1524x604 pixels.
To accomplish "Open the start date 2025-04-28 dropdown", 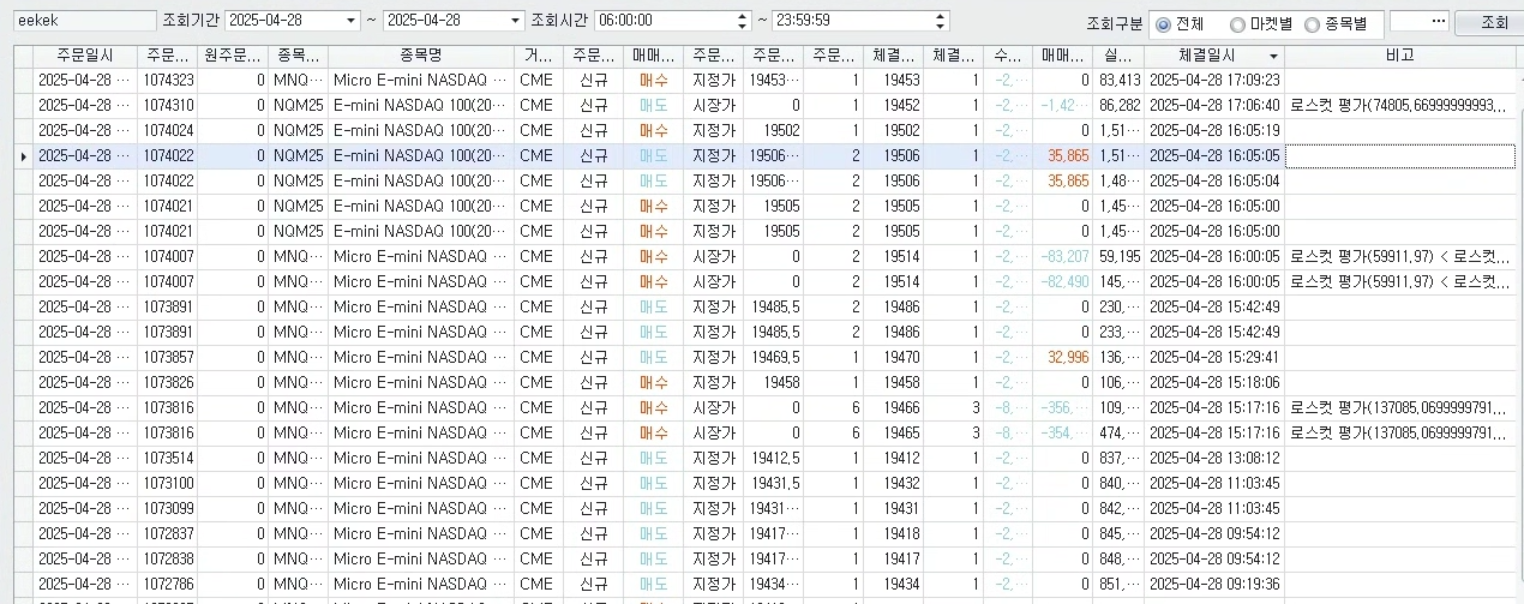I will pyautogui.click(x=351, y=21).
